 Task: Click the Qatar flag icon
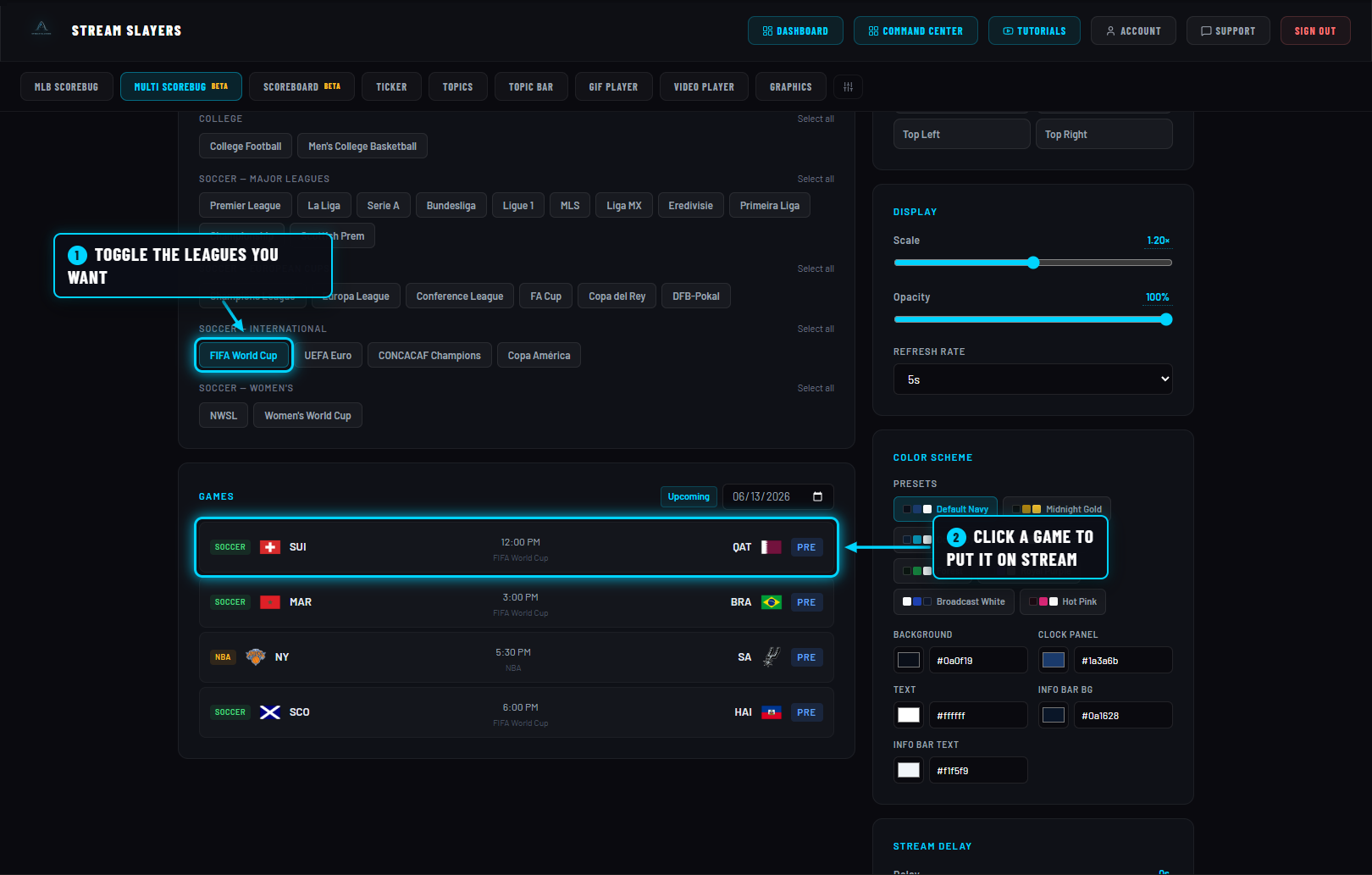click(x=772, y=547)
